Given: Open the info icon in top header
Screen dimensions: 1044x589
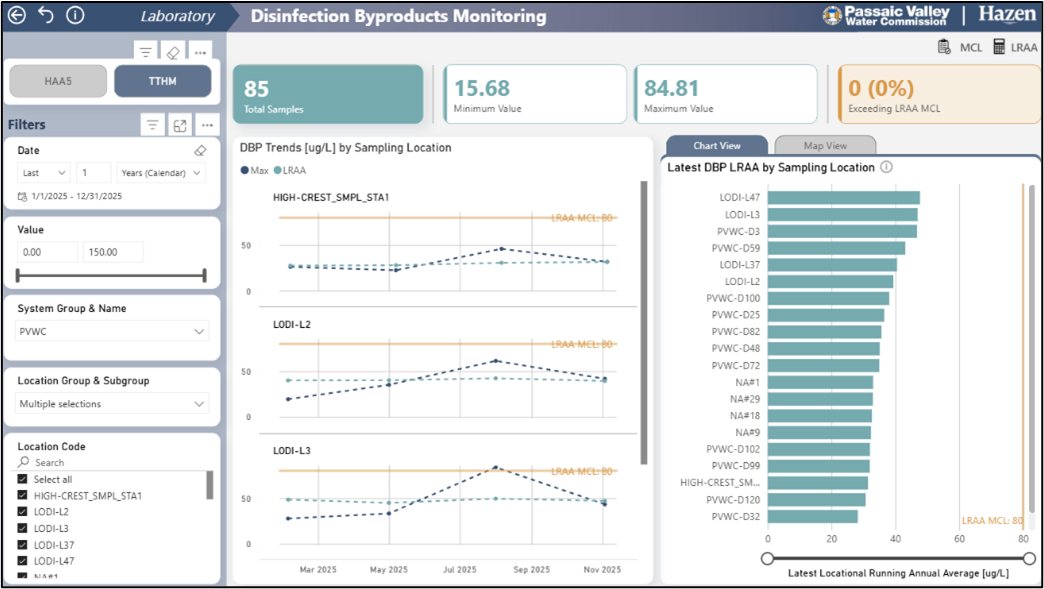Looking at the screenshot, I should pos(75,15).
